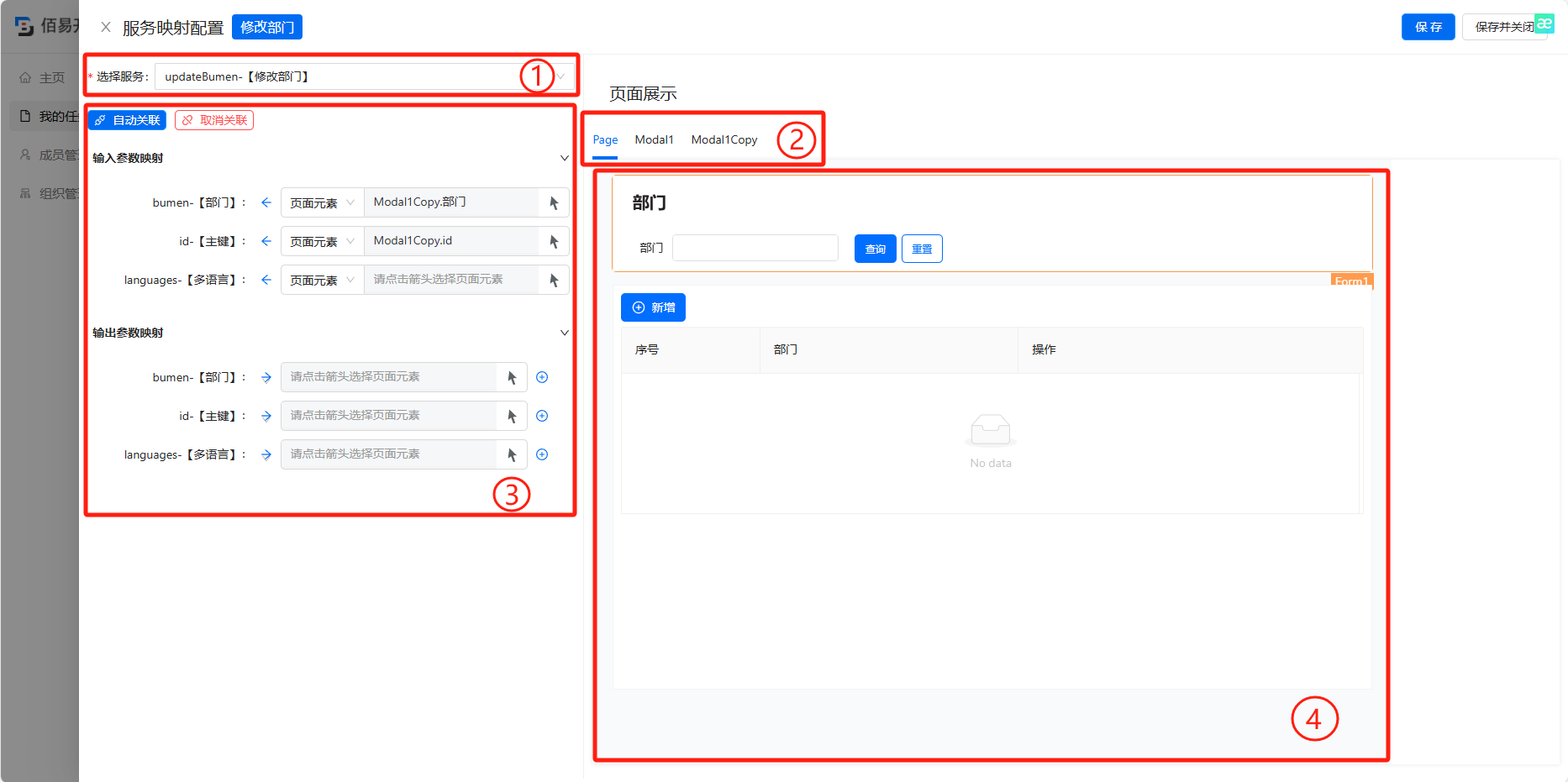Switch to the Modal1 tab
Image resolution: width=1568 pixels, height=782 pixels.
point(654,139)
